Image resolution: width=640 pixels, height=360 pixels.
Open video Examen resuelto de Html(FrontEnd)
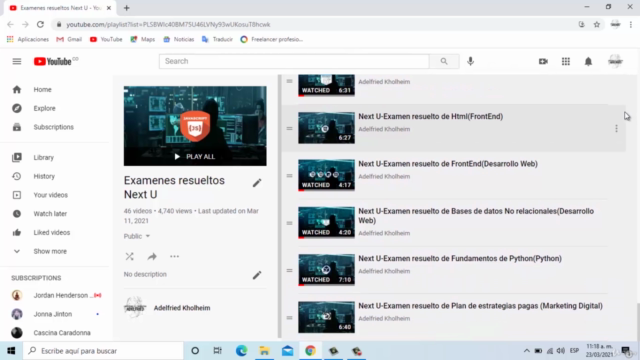(431, 116)
